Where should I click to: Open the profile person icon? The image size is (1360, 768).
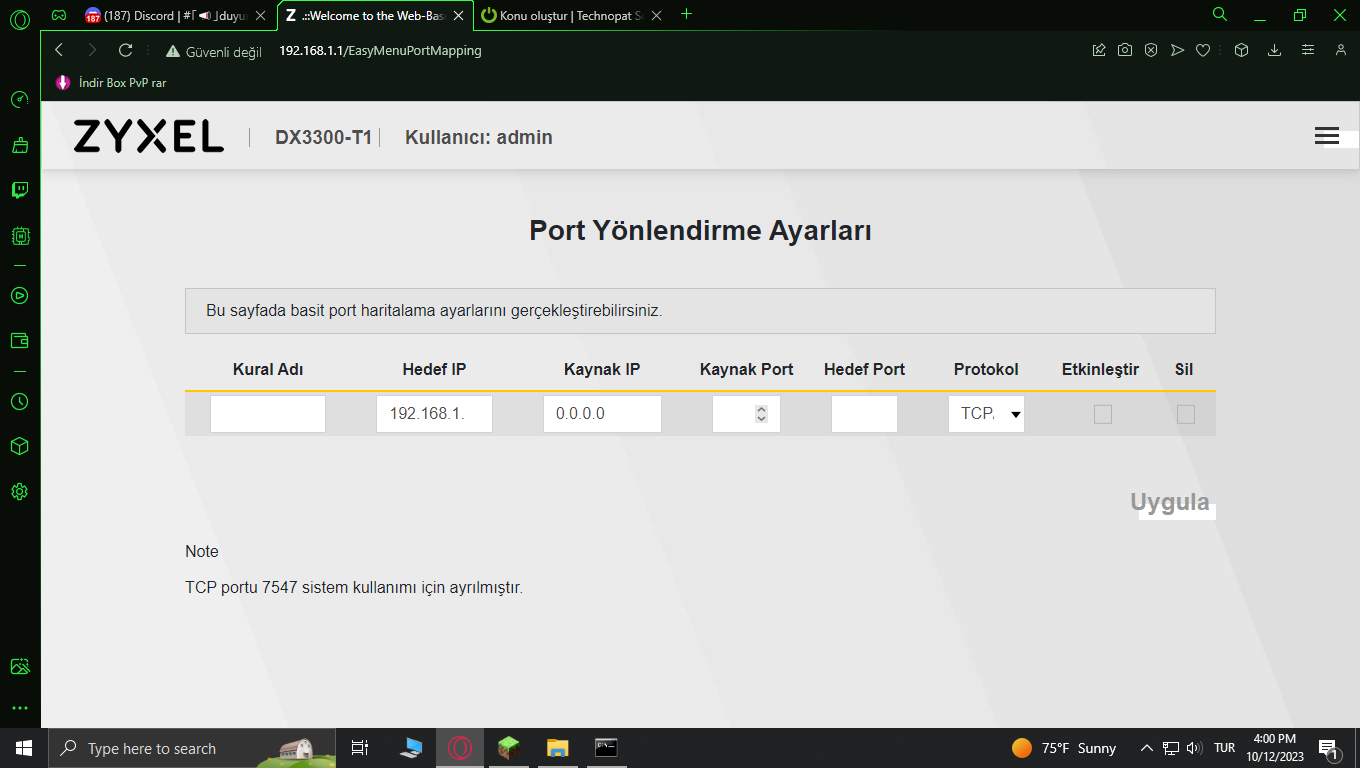1341,50
